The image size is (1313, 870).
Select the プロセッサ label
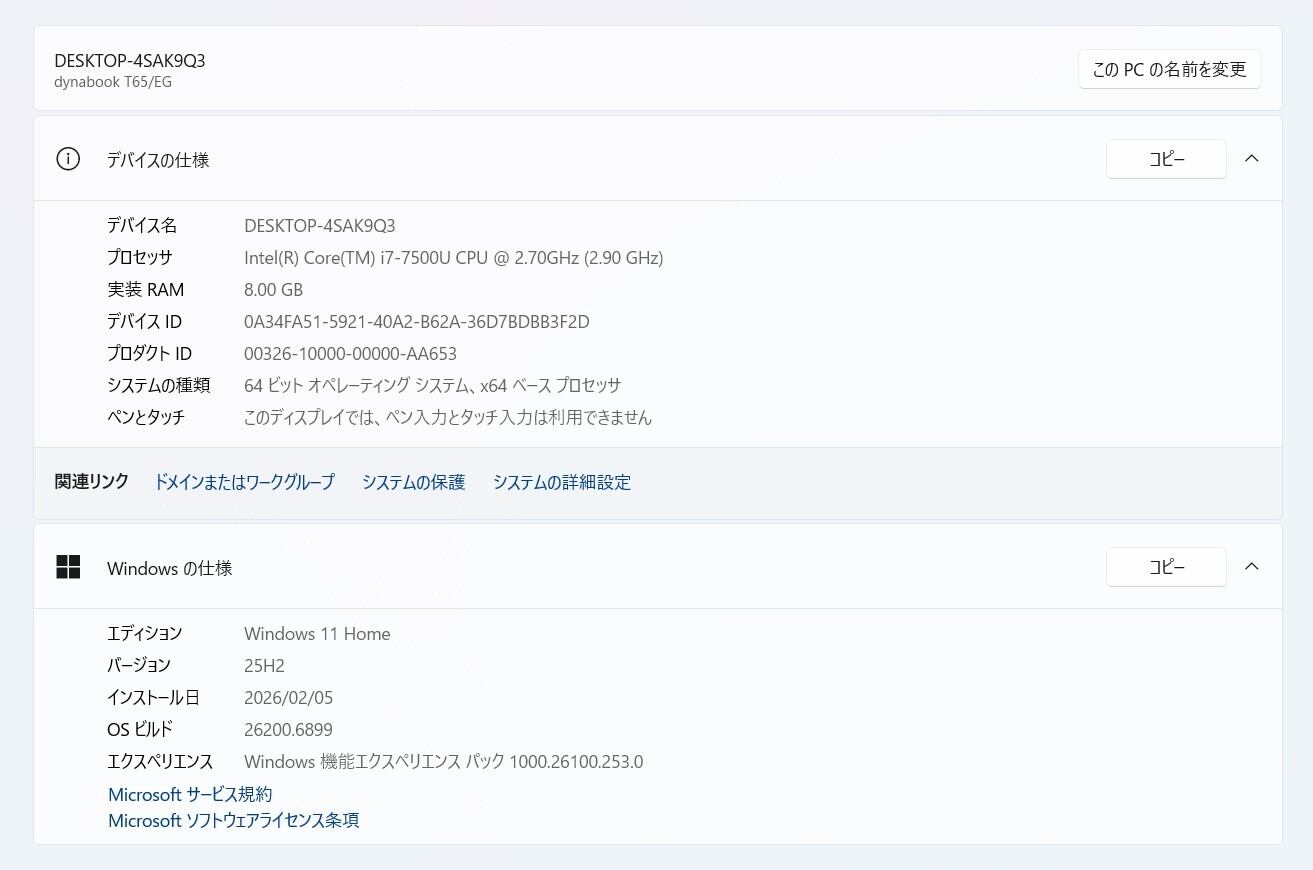point(139,258)
